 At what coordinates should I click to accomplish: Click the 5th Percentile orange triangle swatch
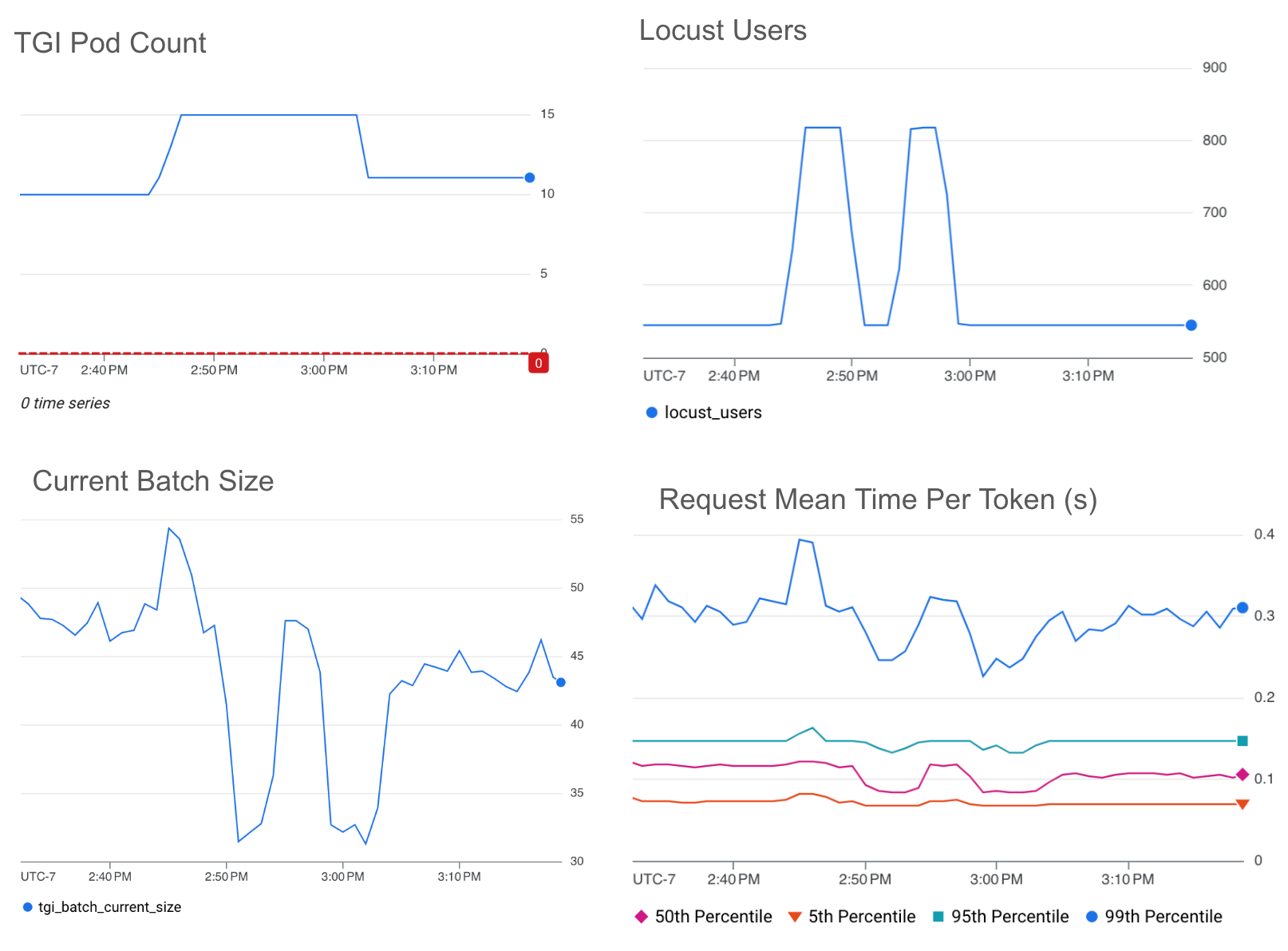tap(795, 917)
